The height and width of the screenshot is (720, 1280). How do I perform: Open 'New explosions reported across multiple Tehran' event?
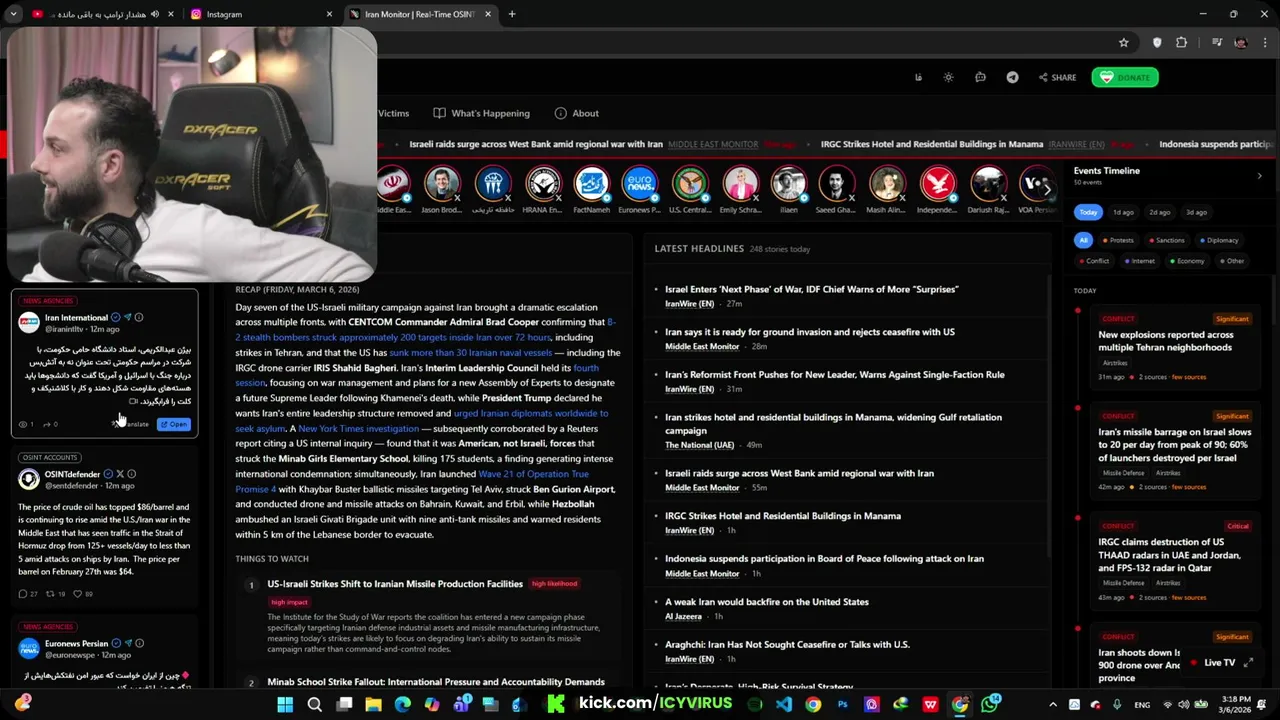point(1165,341)
